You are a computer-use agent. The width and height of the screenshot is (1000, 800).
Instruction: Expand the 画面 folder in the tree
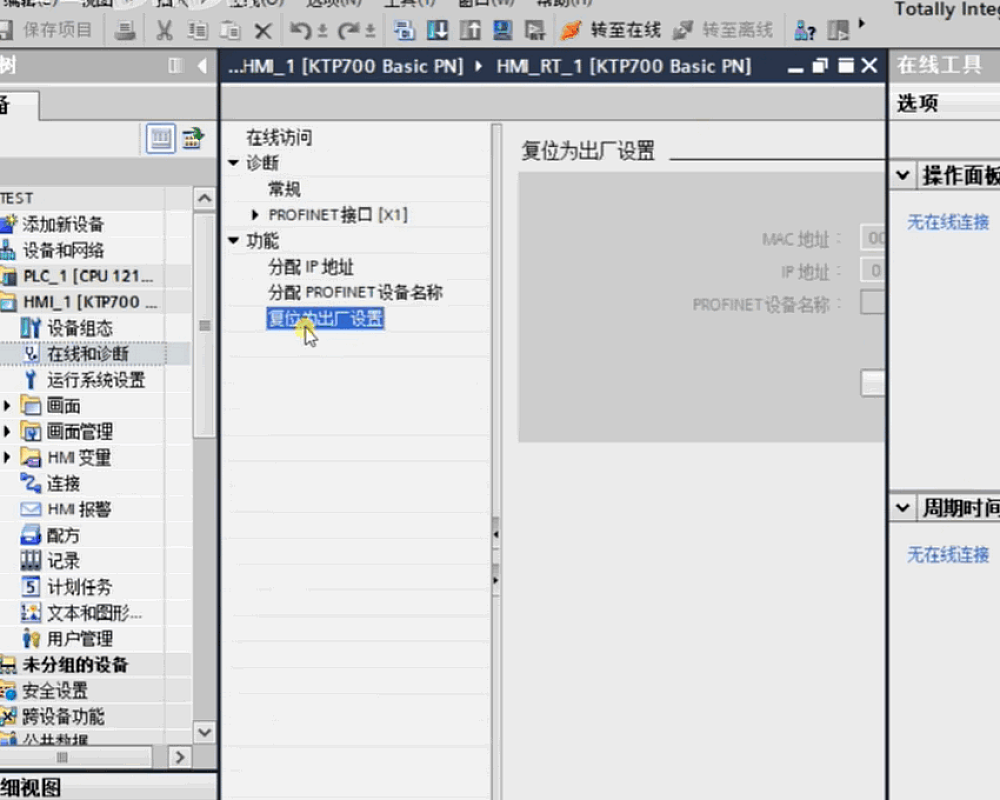coord(8,406)
